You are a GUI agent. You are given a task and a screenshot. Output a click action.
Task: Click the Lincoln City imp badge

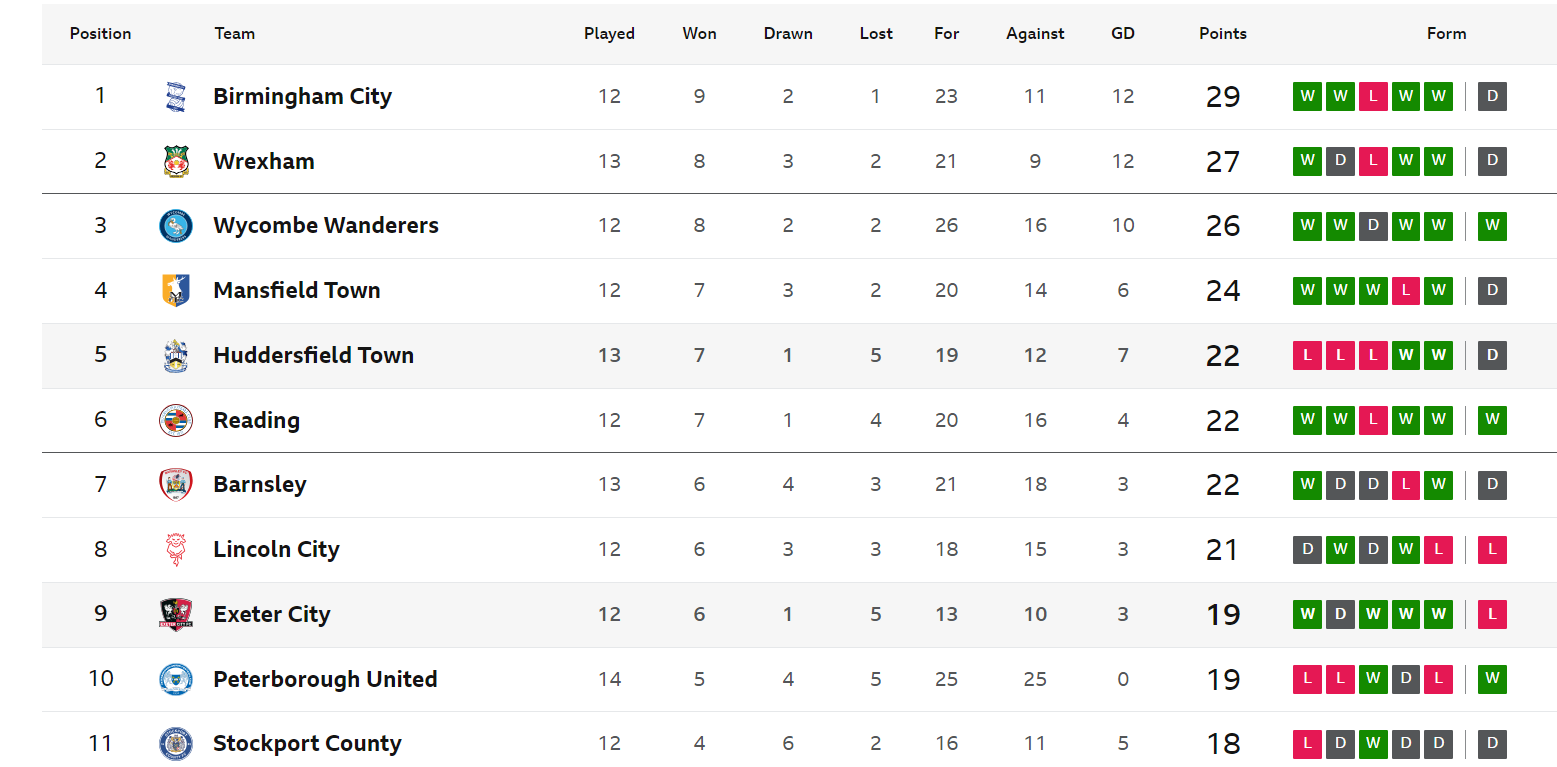tap(176, 550)
